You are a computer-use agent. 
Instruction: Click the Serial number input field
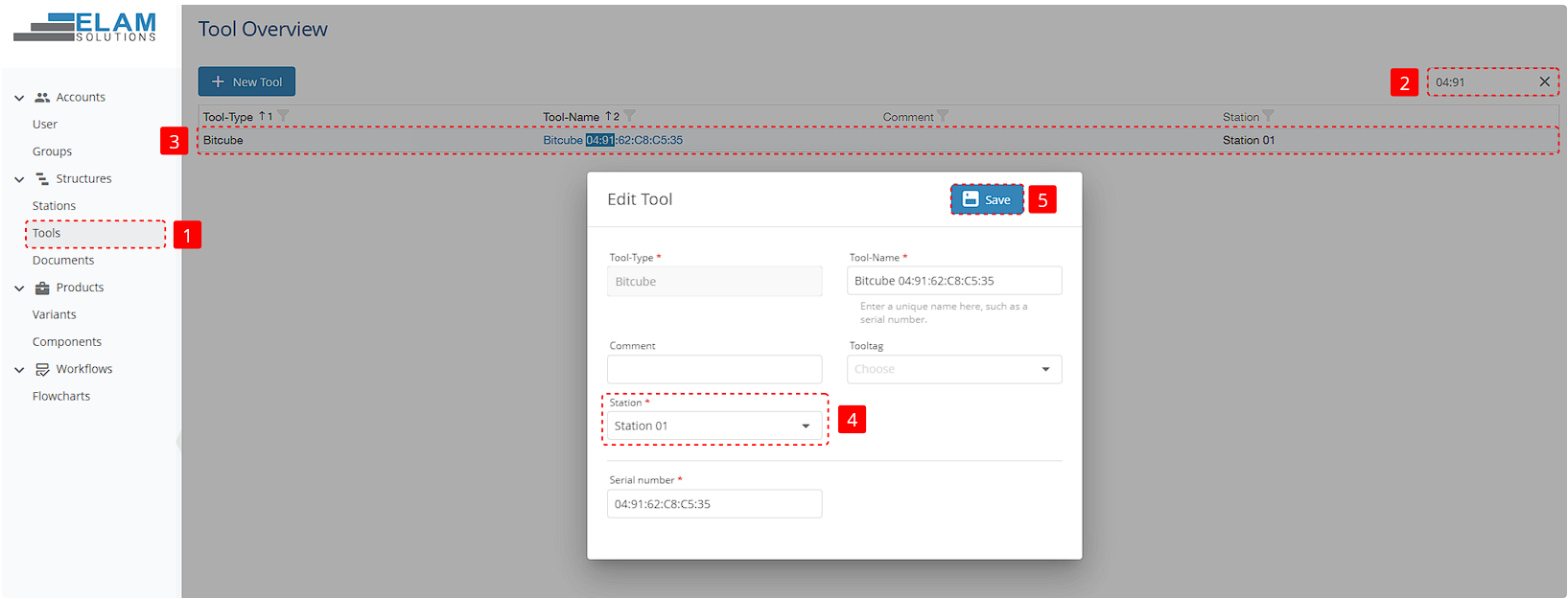tap(714, 504)
